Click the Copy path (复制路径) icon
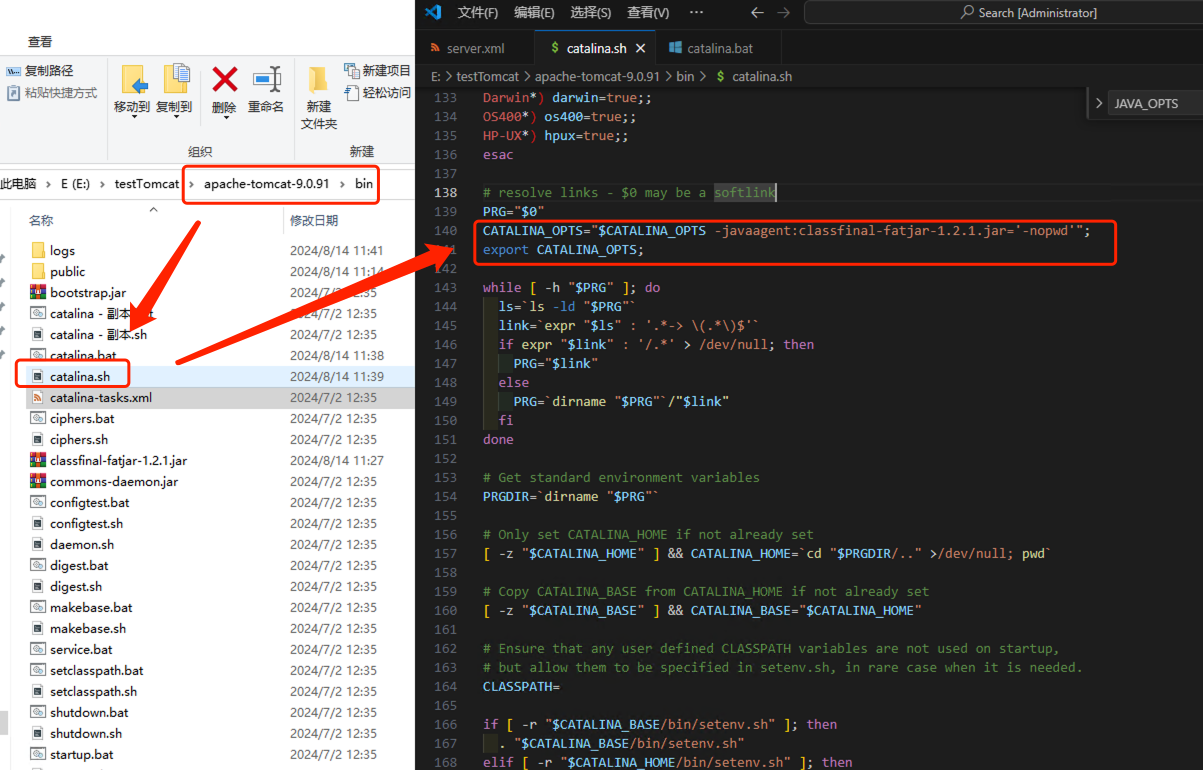This screenshot has height=770, width=1203. 14,71
